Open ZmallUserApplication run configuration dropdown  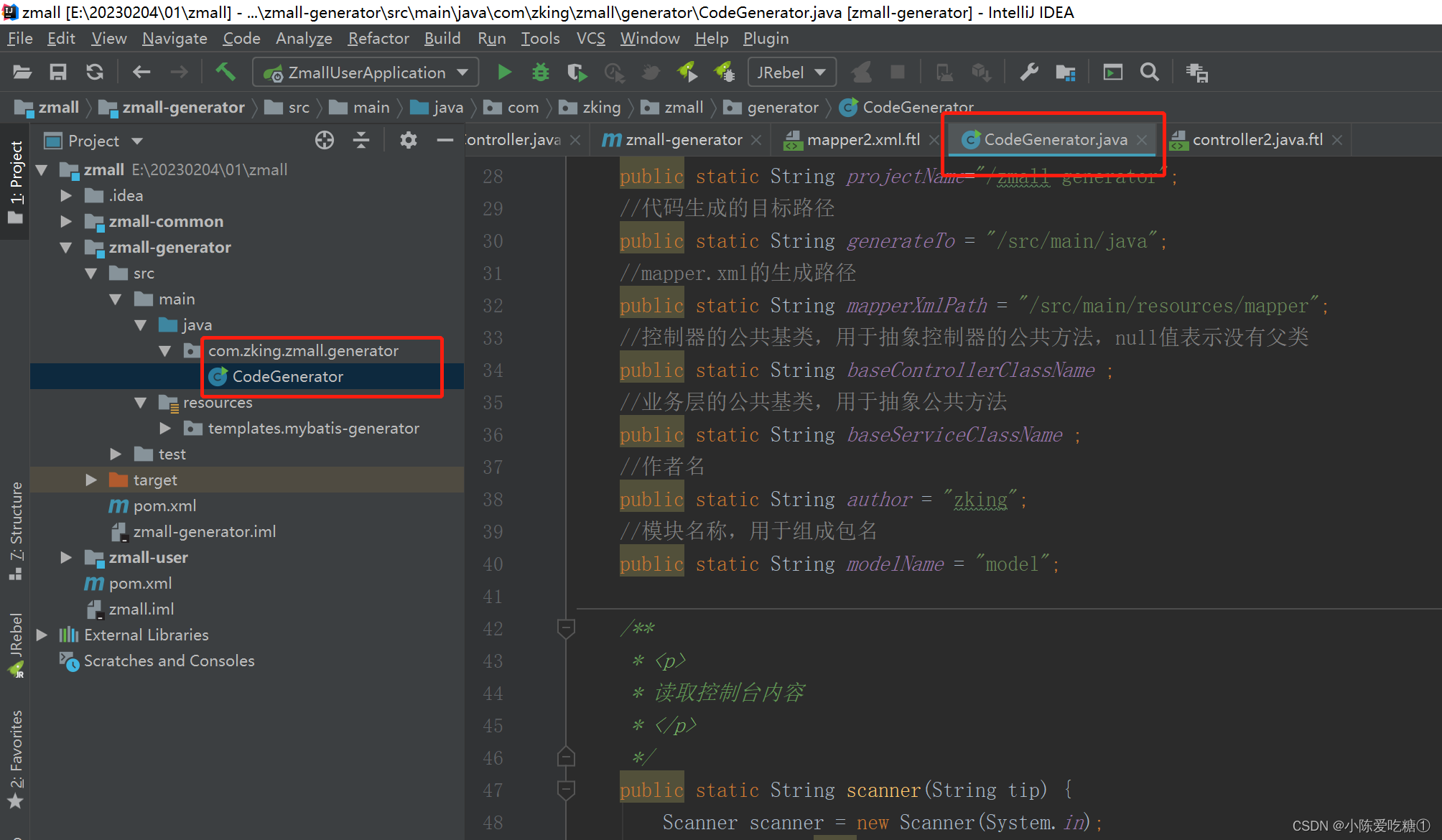click(366, 73)
